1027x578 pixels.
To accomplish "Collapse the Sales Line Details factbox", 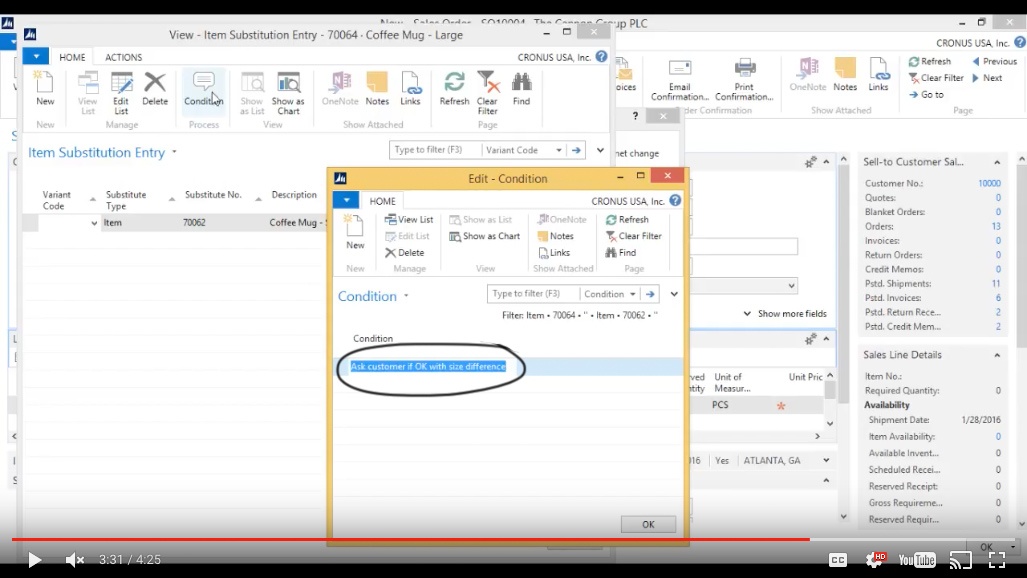I will 997,355.
